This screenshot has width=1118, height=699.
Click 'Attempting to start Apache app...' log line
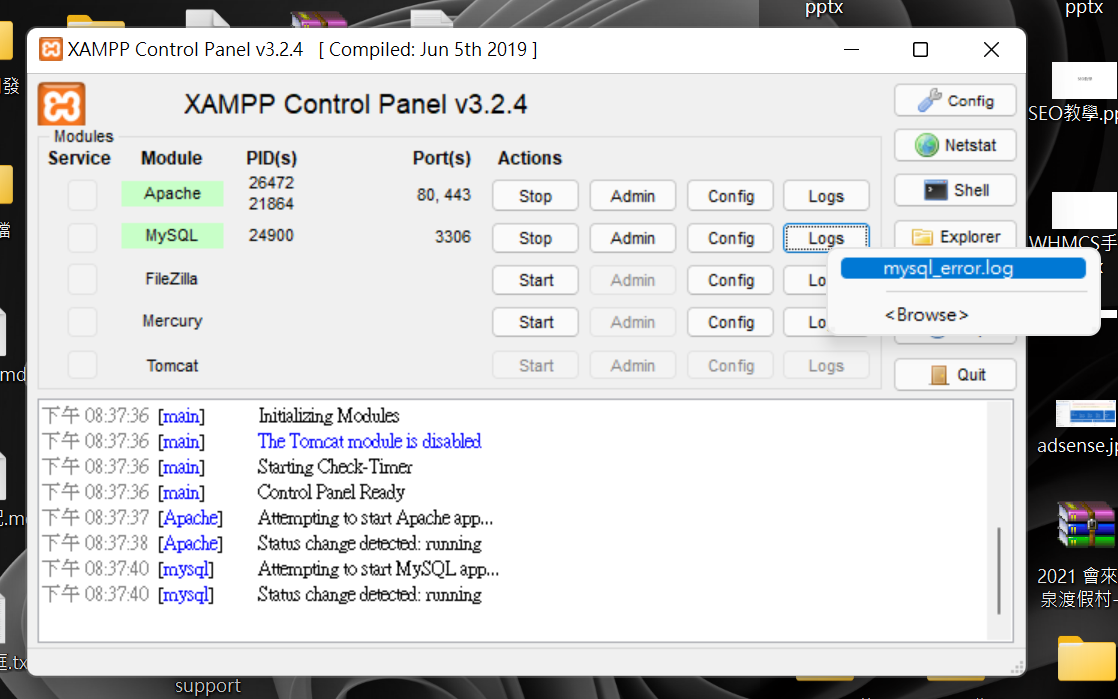pyautogui.click(x=375, y=518)
